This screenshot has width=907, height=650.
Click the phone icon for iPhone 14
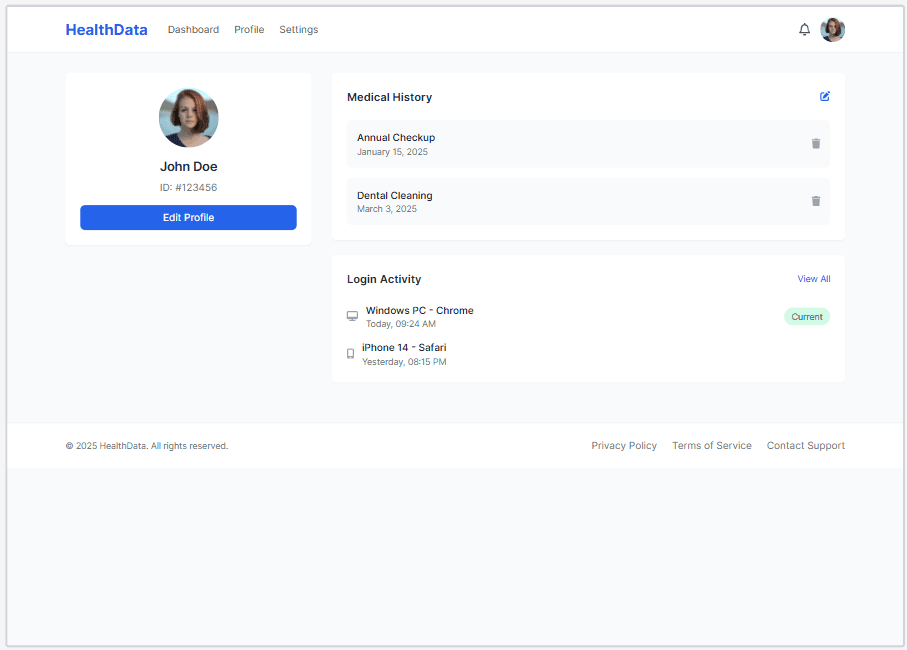[350, 354]
